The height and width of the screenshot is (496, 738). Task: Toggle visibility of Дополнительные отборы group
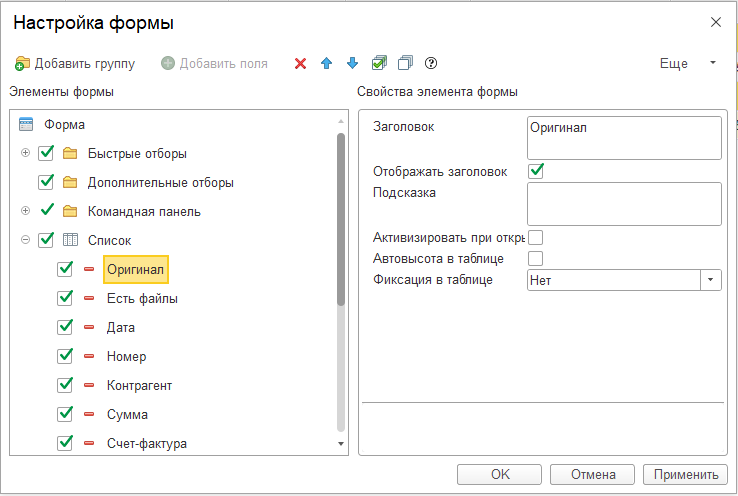point(46,182)
